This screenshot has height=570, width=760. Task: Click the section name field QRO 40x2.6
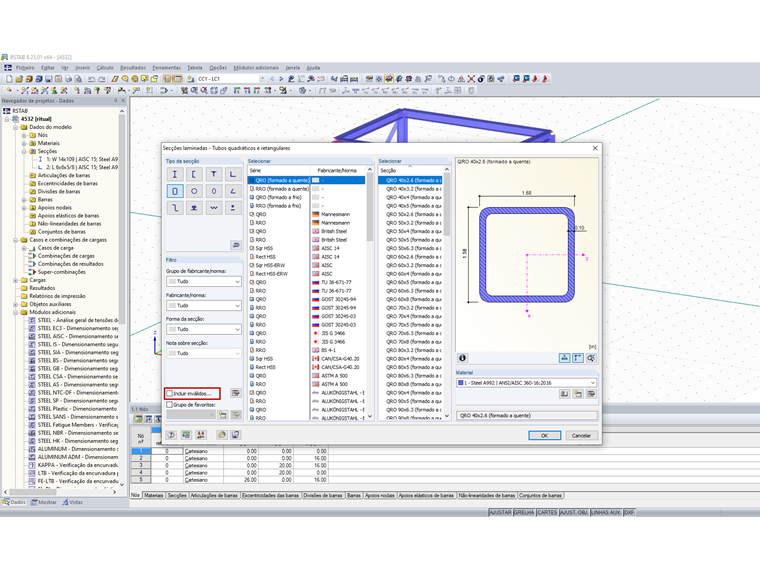(526, 415)
